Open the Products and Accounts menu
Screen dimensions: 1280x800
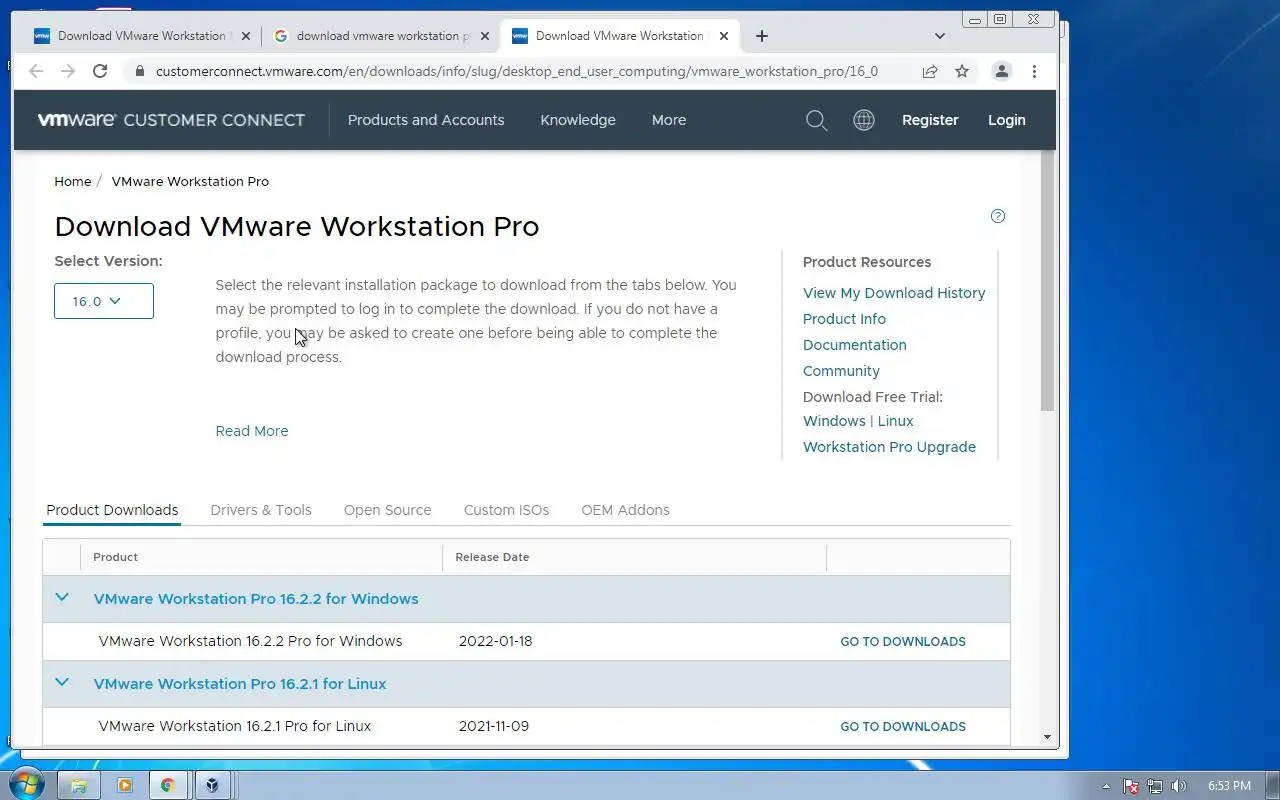tap(426, 120)
